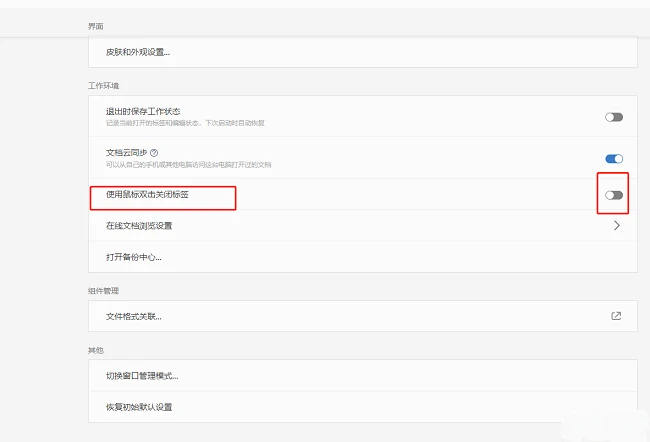Toggle 退出时保存工作状态 switch
Image resolution: width=650 pixels, height=442 pixels.
pyautogui.click(x=614, y=117)
